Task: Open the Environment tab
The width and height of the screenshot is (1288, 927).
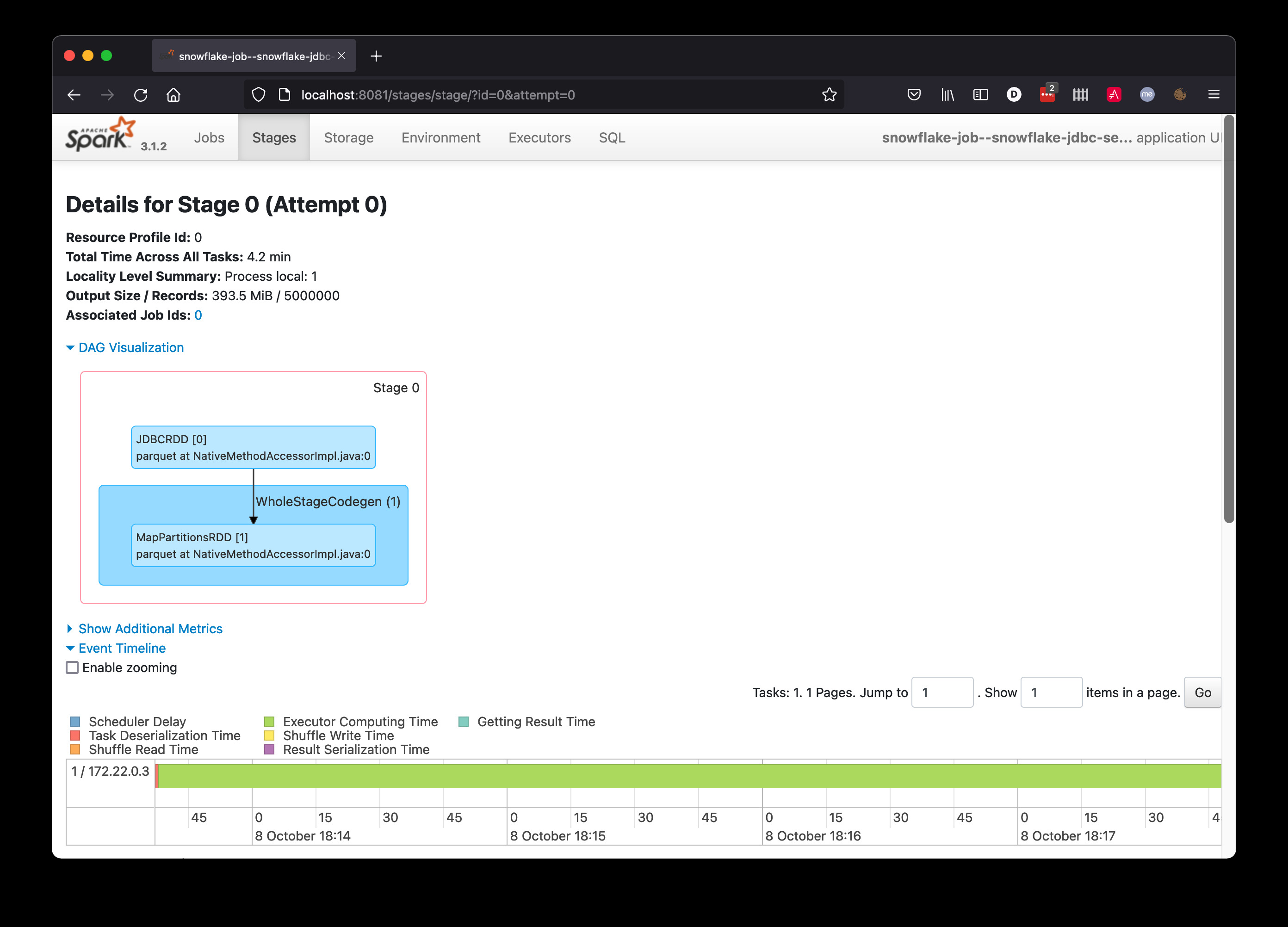Action: click(x=441, y=137)
